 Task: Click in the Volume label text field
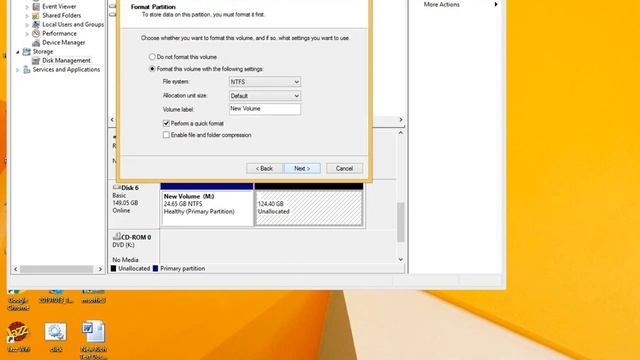pos(264,109)
